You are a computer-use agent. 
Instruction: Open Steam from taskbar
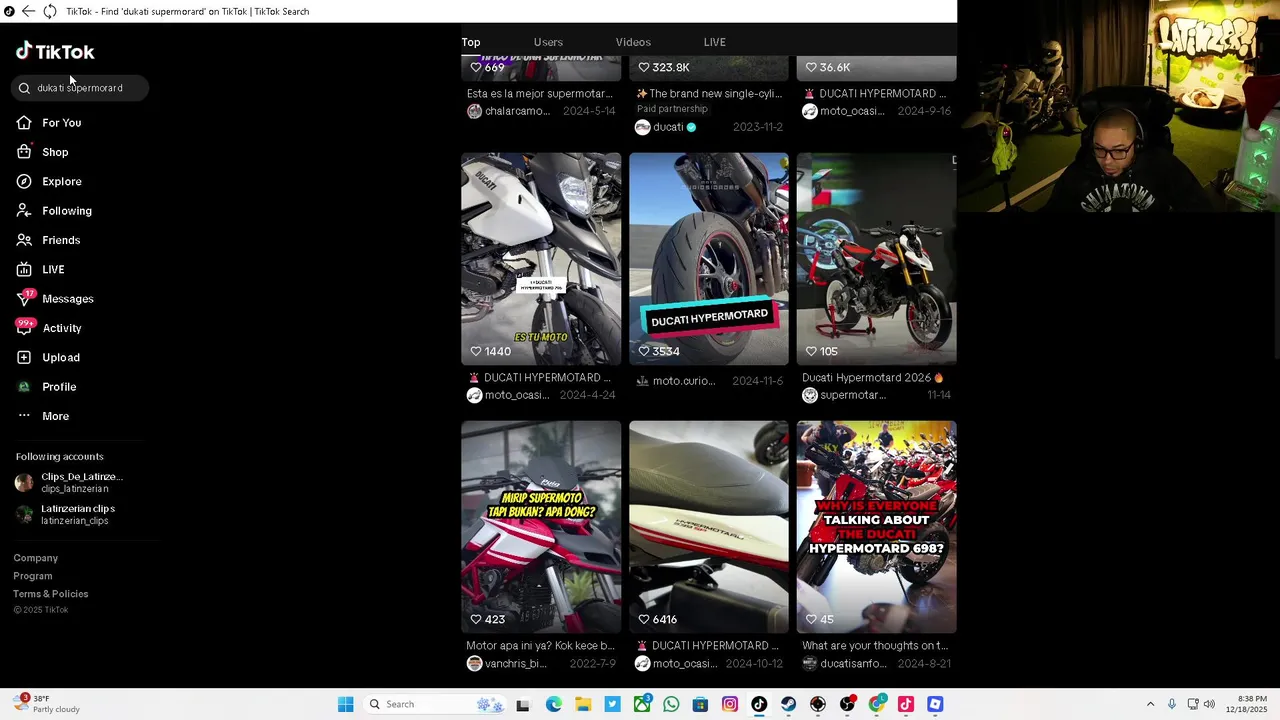(x=788, y=704)
